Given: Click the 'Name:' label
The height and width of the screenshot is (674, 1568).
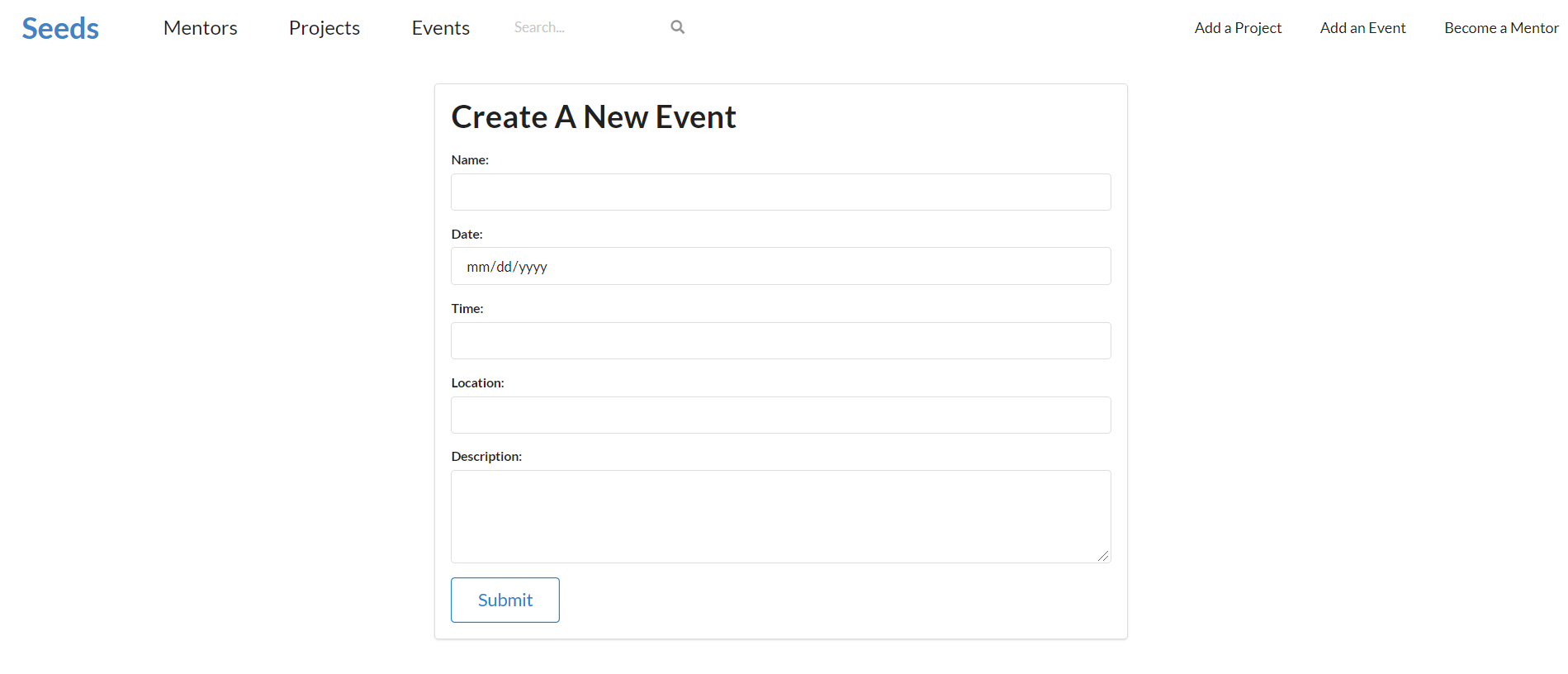Looking at the screenshot, I should pos(470,160).
